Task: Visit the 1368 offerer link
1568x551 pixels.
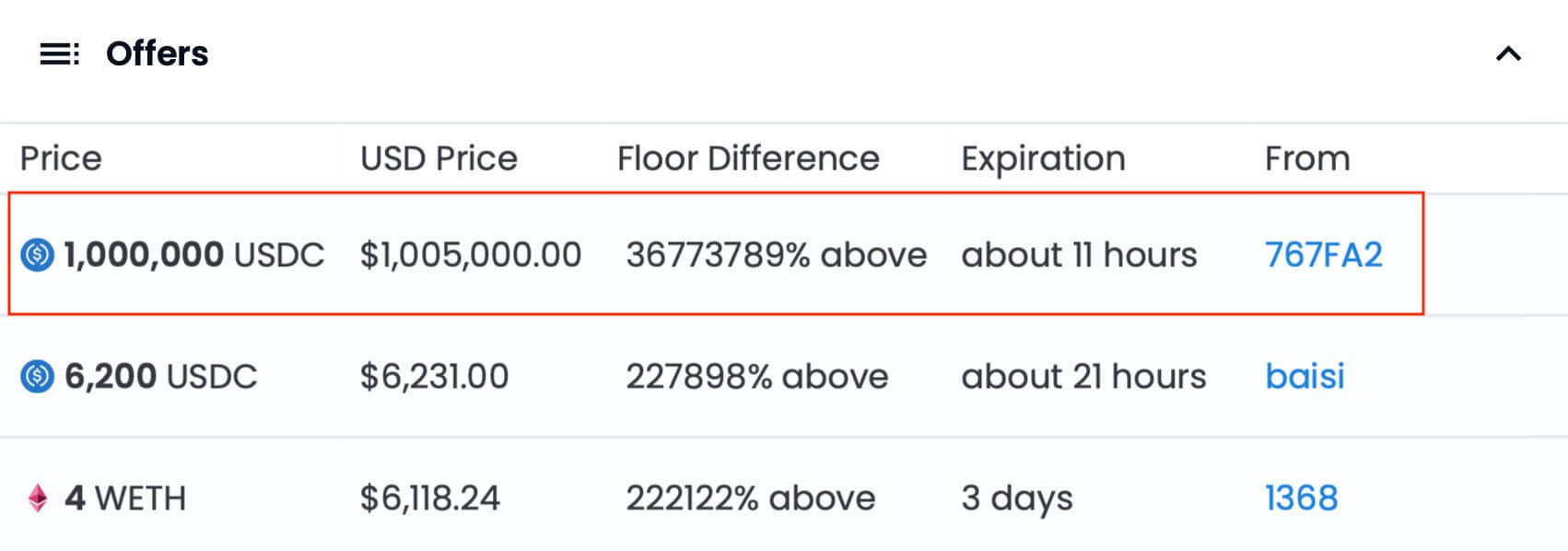Action: click(x=1301, y=498)
